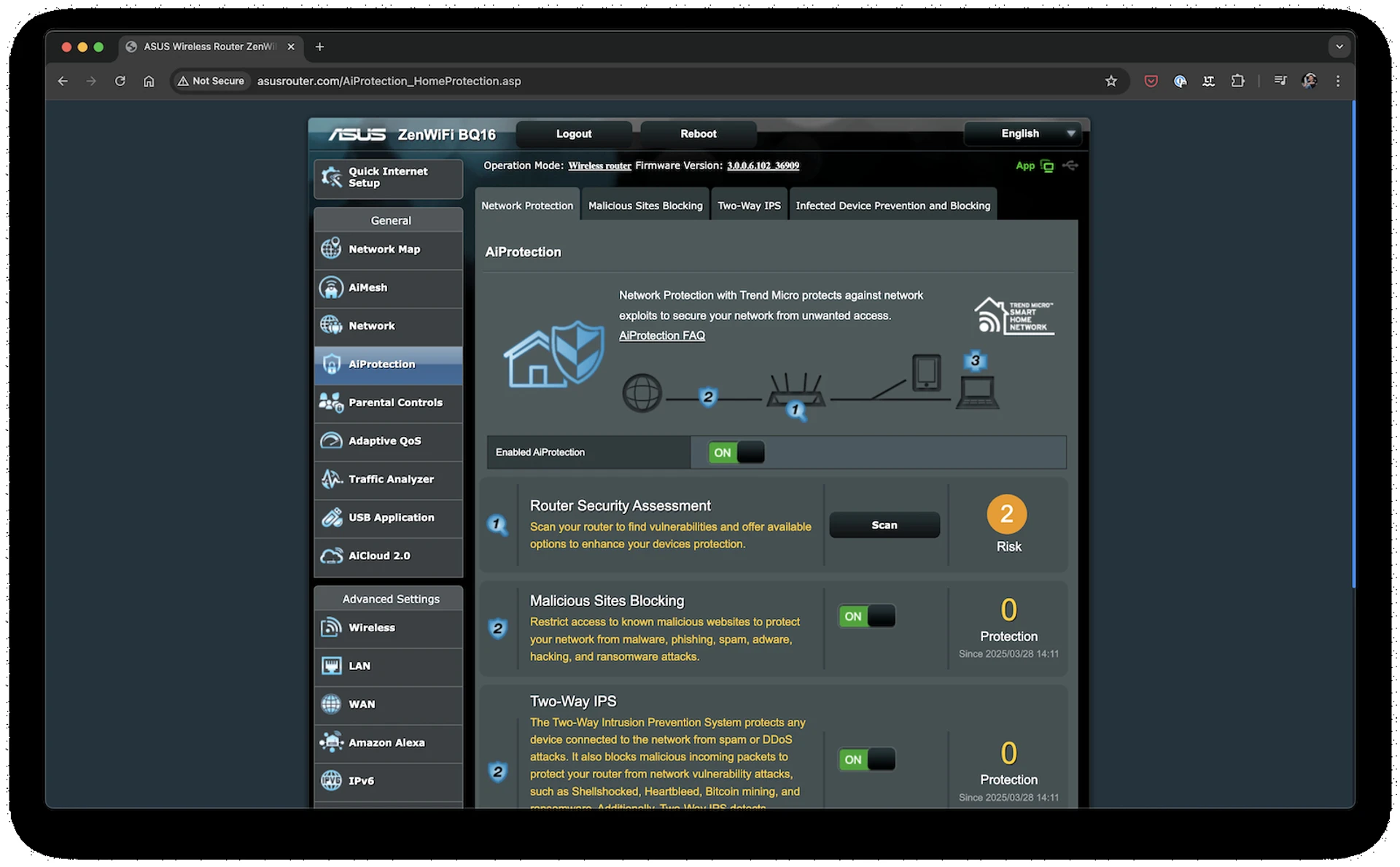Viewport: 1400px width, 867px height.
Task: Open the Amazon Alexa icon
Action: [x=331, y=742]
